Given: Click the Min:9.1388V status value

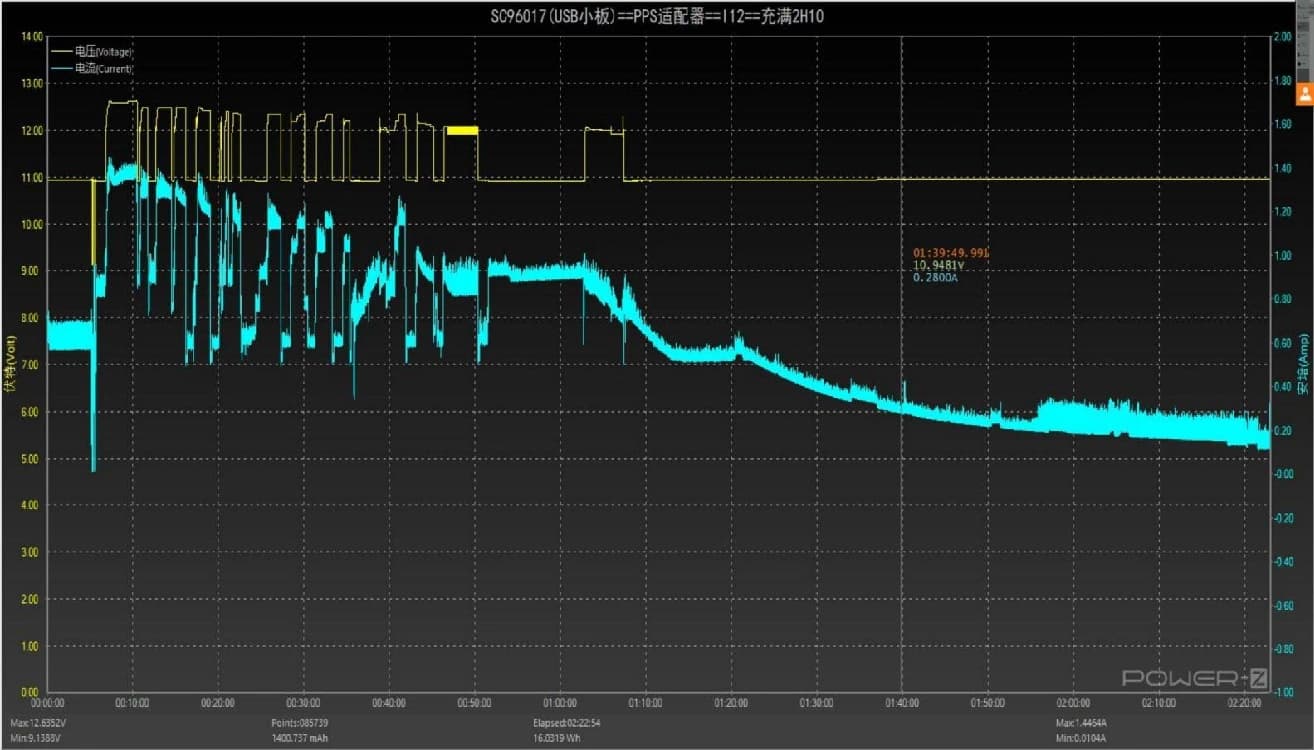Looking at the screenshot, I should [35, 739].
